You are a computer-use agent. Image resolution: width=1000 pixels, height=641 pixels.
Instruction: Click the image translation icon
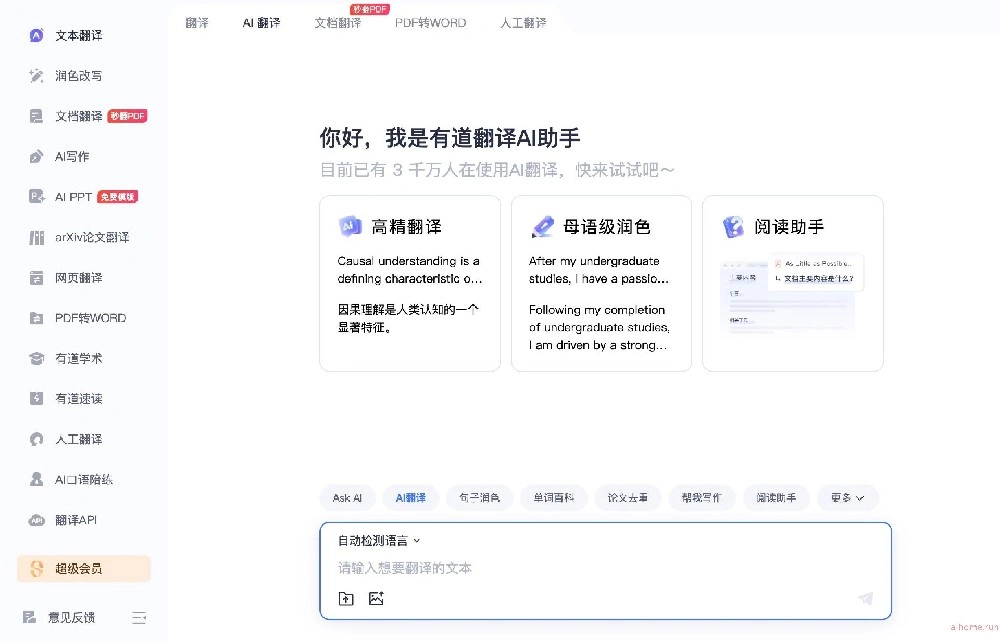[x=376, y=598]
